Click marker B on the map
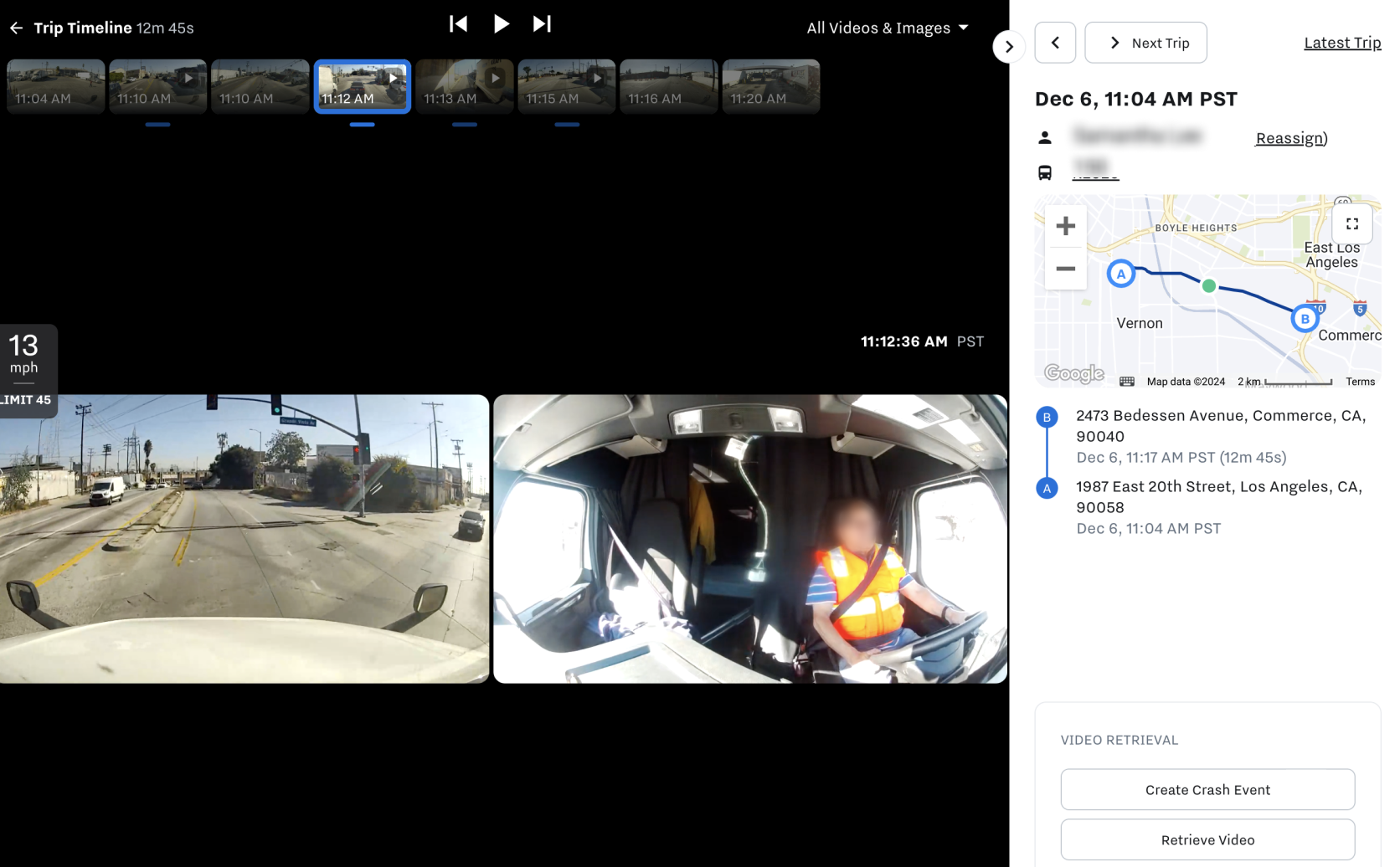The image size is (1400, 867). pyautogui.click(x=1305, y=318)
